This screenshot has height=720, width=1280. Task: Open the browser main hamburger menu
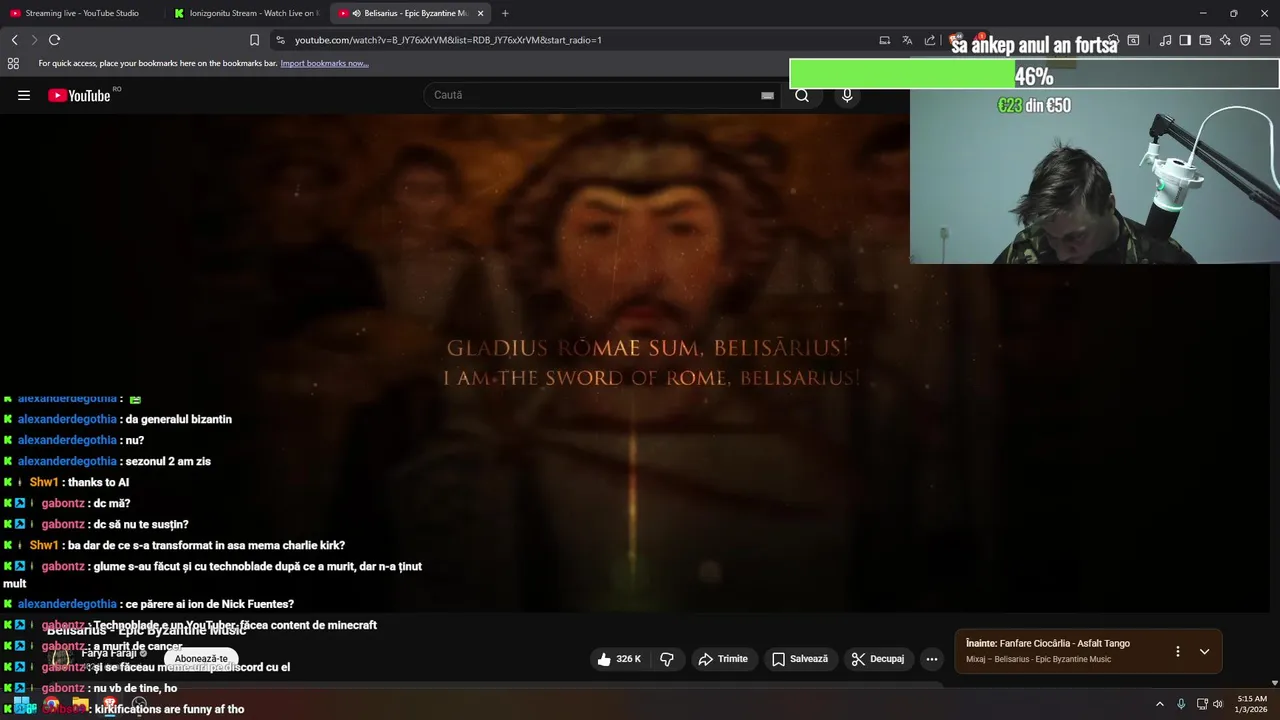tap(1266, 40)
